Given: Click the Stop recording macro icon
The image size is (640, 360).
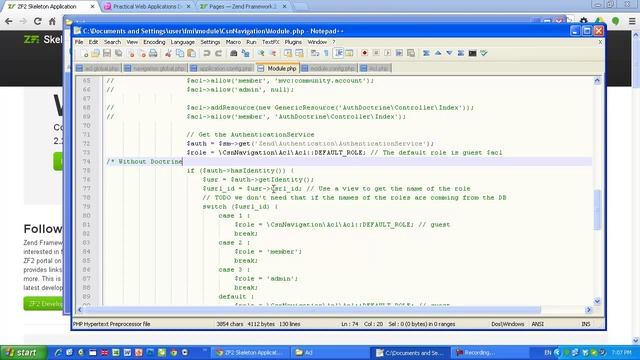Looking at the screenshot, I should tap(376, 53).
